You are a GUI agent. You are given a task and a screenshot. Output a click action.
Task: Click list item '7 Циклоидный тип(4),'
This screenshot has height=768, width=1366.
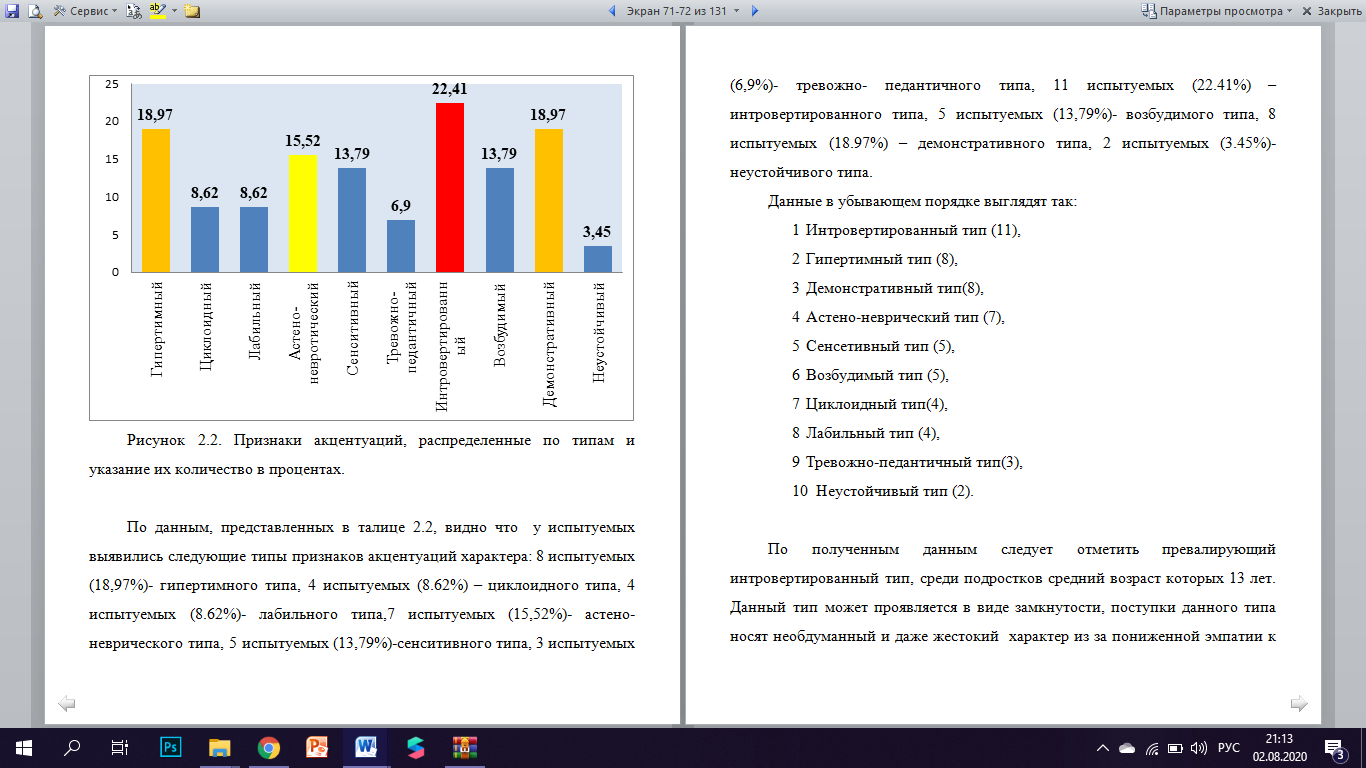[x=869, y=405]
